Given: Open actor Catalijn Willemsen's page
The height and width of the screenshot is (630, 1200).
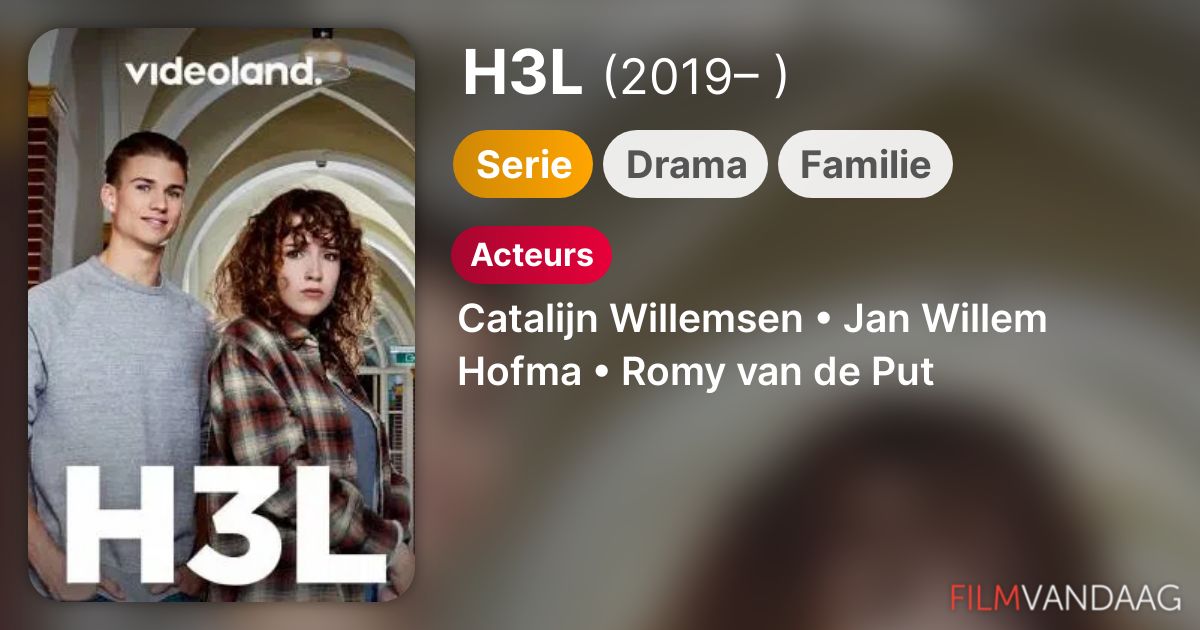Looking at the screenshot, I should pyautogui.click(x=630, y=320).
